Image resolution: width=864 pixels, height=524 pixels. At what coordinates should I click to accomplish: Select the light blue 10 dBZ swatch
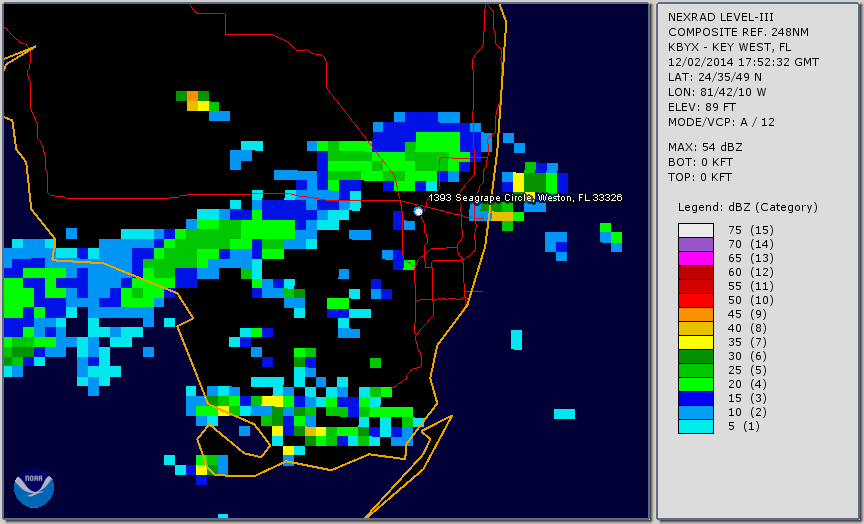pos(696,413)
